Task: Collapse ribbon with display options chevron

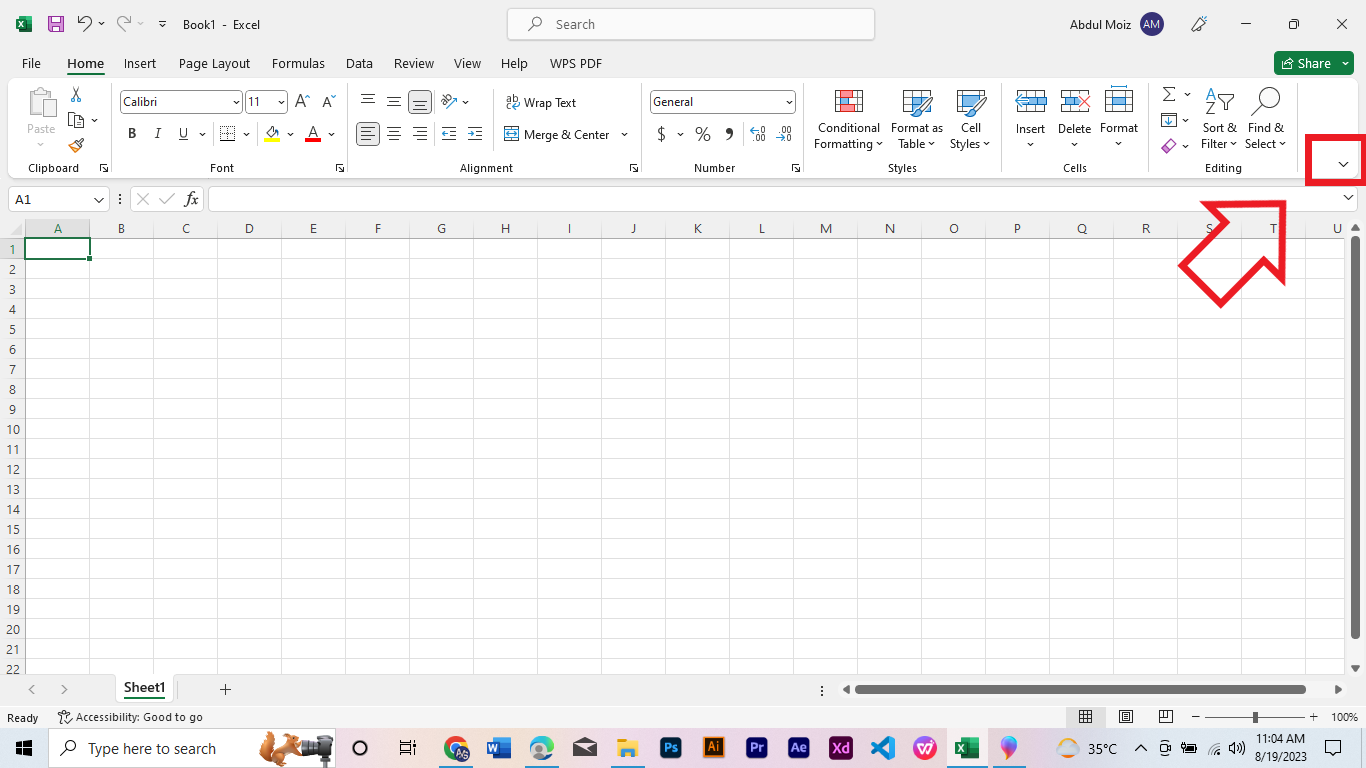Action: tap(1343, 164)
